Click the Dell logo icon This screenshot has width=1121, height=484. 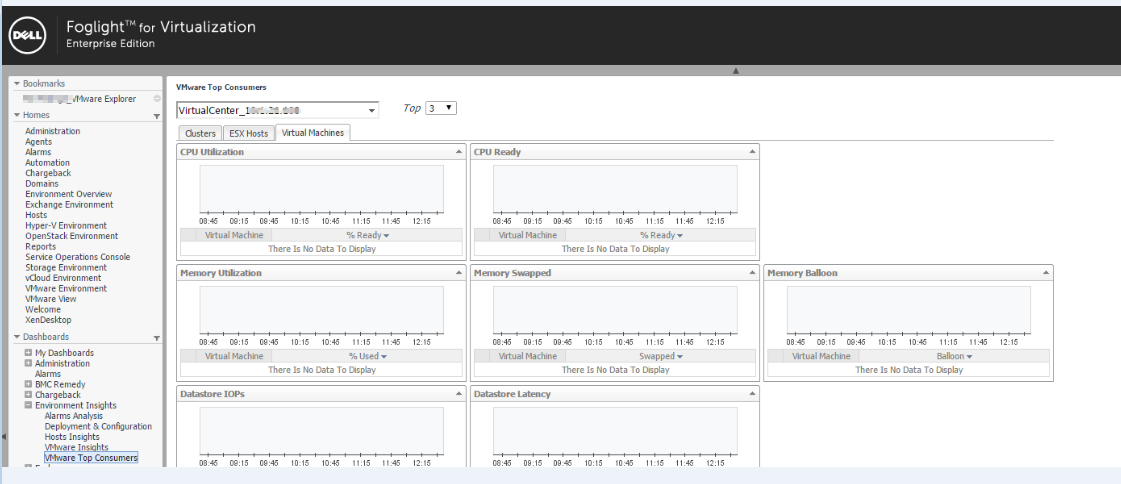[x=28, y=35]
